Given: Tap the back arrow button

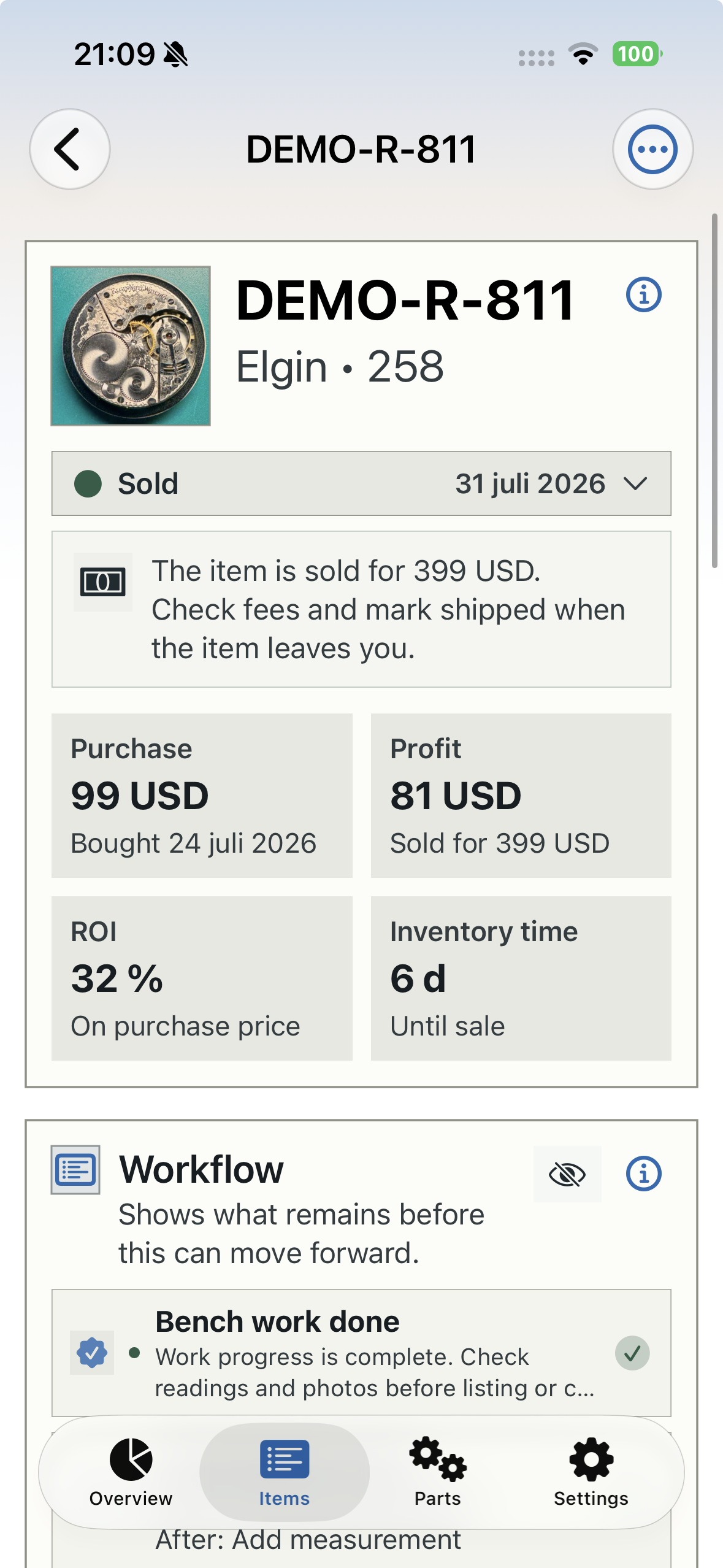Looking at the screenshot, I should click(70, 149).
